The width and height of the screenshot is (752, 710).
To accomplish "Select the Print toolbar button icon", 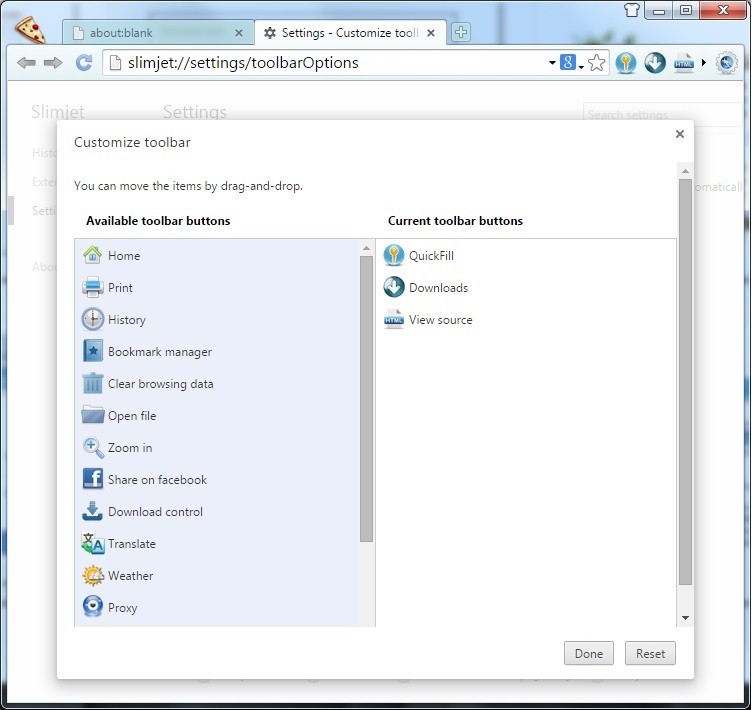I will [92, 287].
